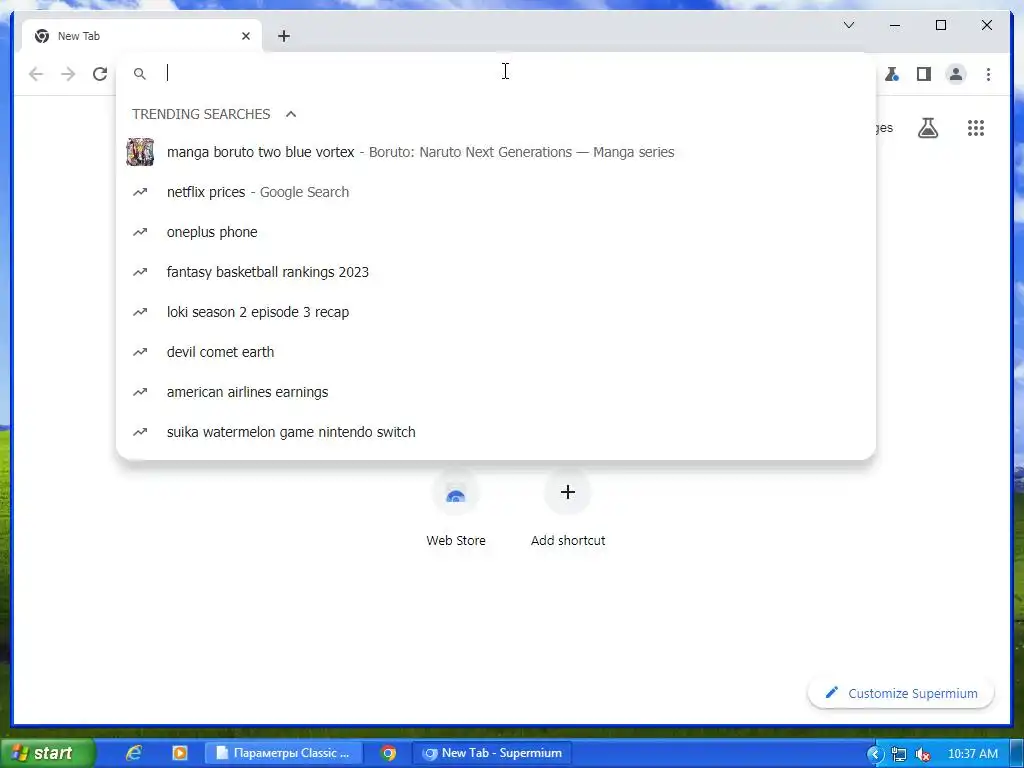Click the muted volume tray icon
Image resolution: width=1024 pixels, height=768 pixels.
923,754
